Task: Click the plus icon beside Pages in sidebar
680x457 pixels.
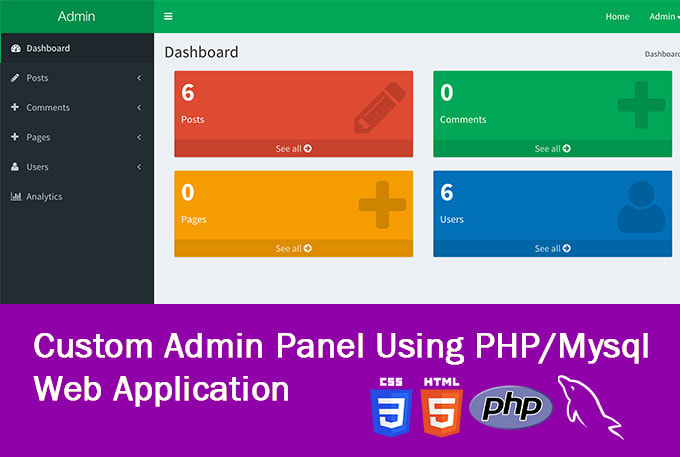Action: [x=15, y=137]
